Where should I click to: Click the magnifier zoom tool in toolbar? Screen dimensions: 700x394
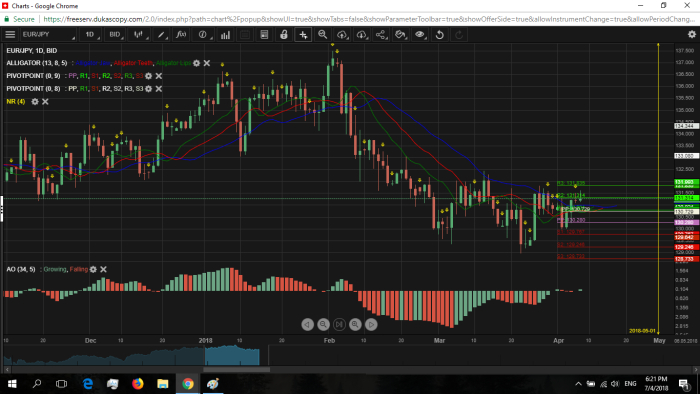(322, 34)
